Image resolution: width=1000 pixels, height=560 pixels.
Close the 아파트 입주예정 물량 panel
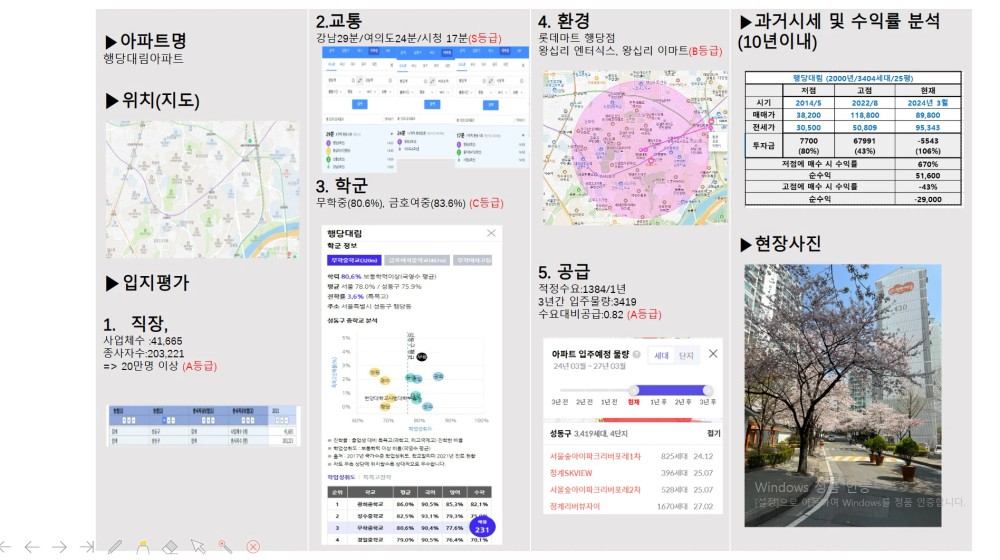(x=713, y=353)
